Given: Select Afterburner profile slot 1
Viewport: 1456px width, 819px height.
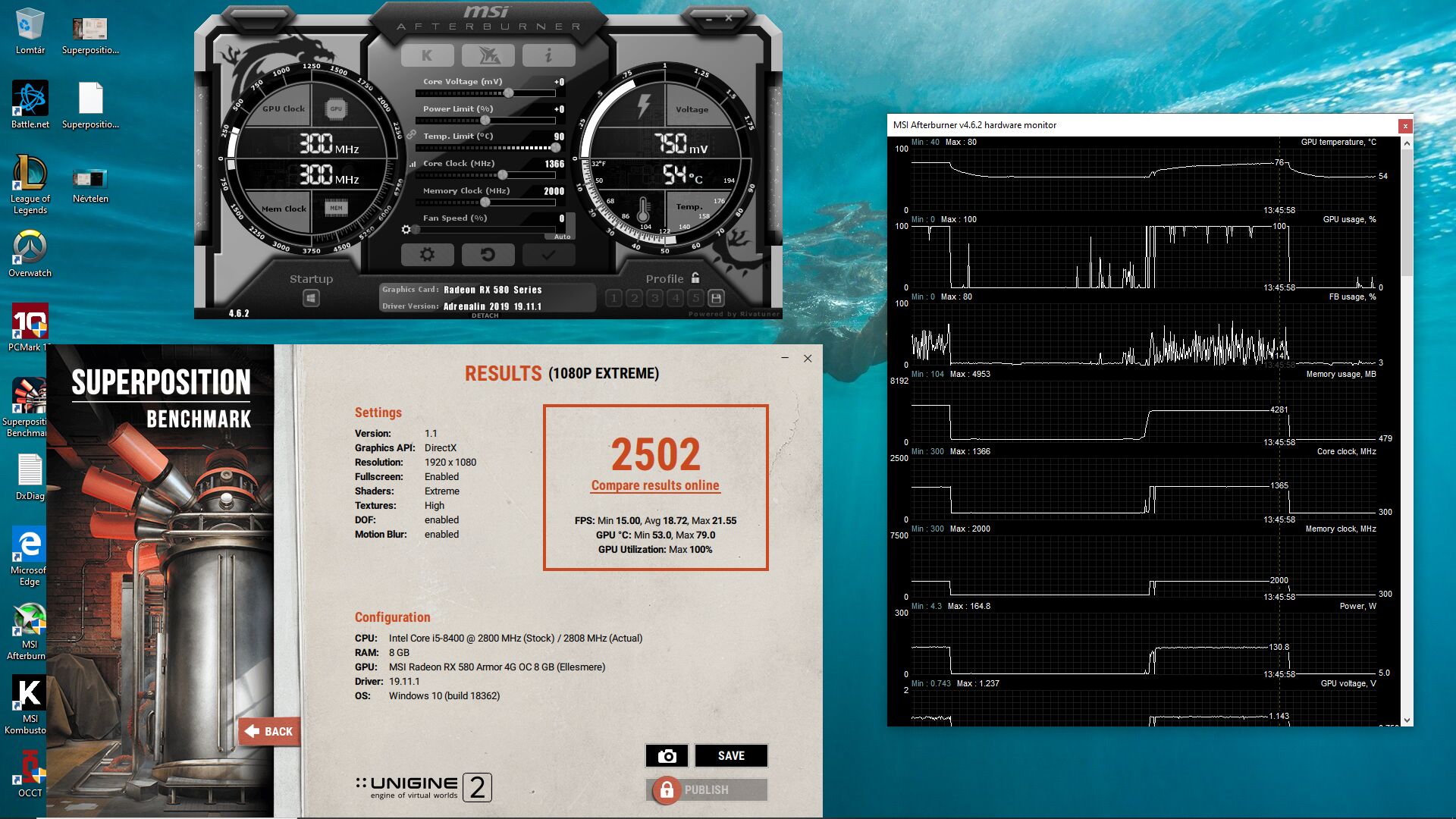Looking at the screenshot, I should coord(614,298).
